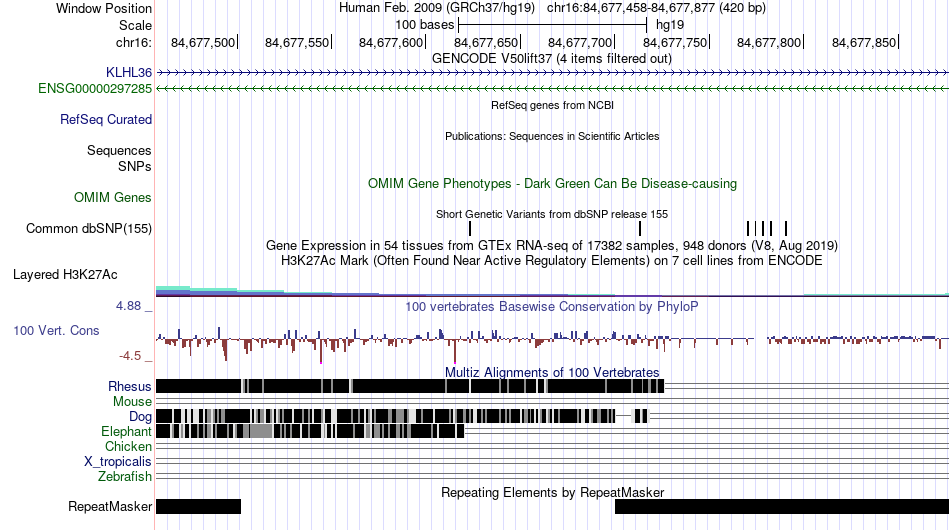Click the Scale label on the left
This screenshot has width=950, height=530.
(x=135, y=25)
